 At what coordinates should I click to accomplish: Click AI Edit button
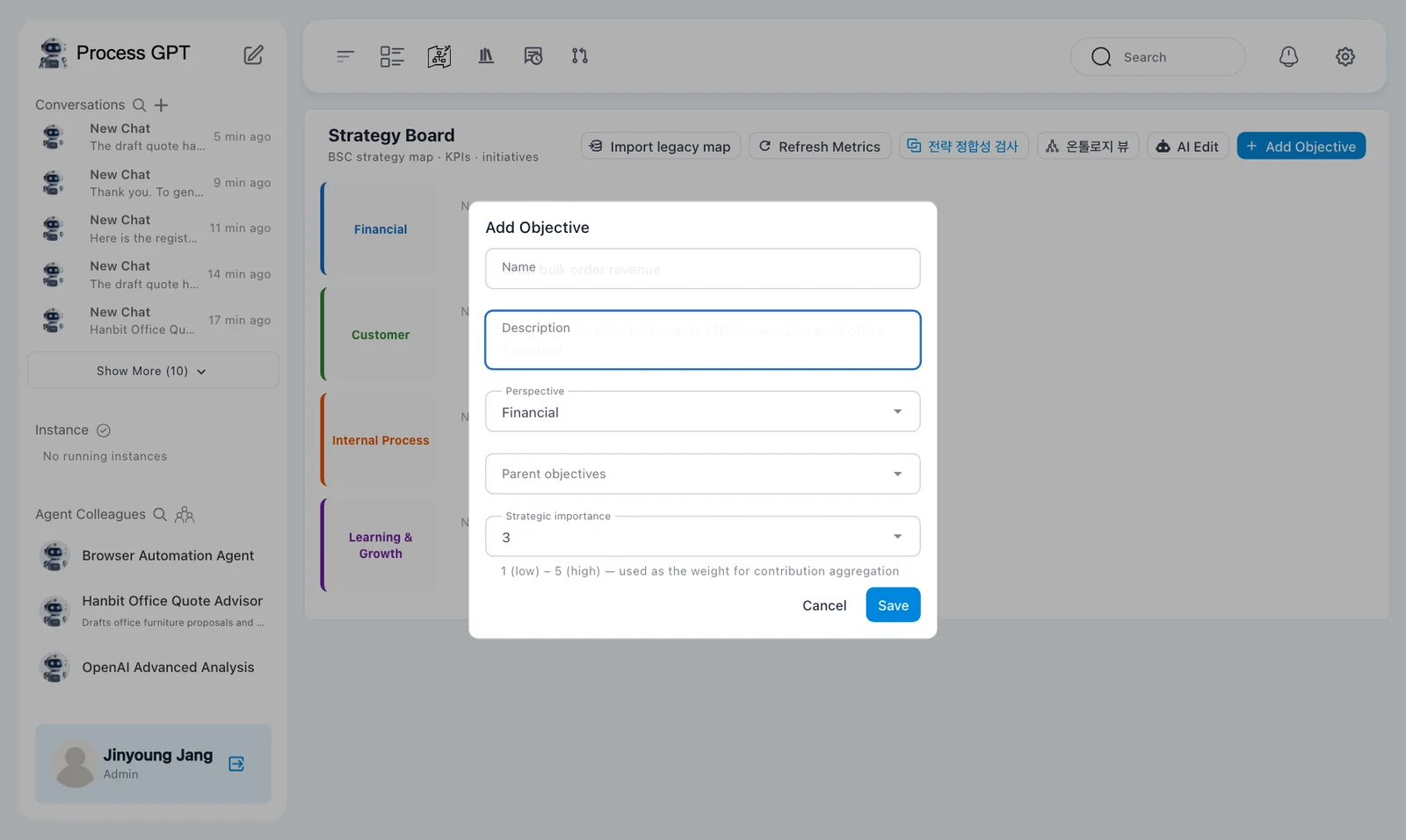(1187, 147)
